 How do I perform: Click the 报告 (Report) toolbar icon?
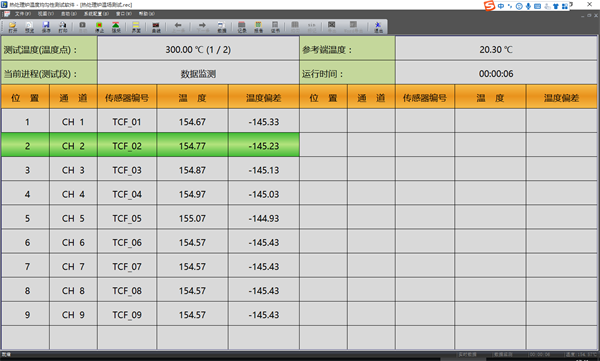(258, 27)
